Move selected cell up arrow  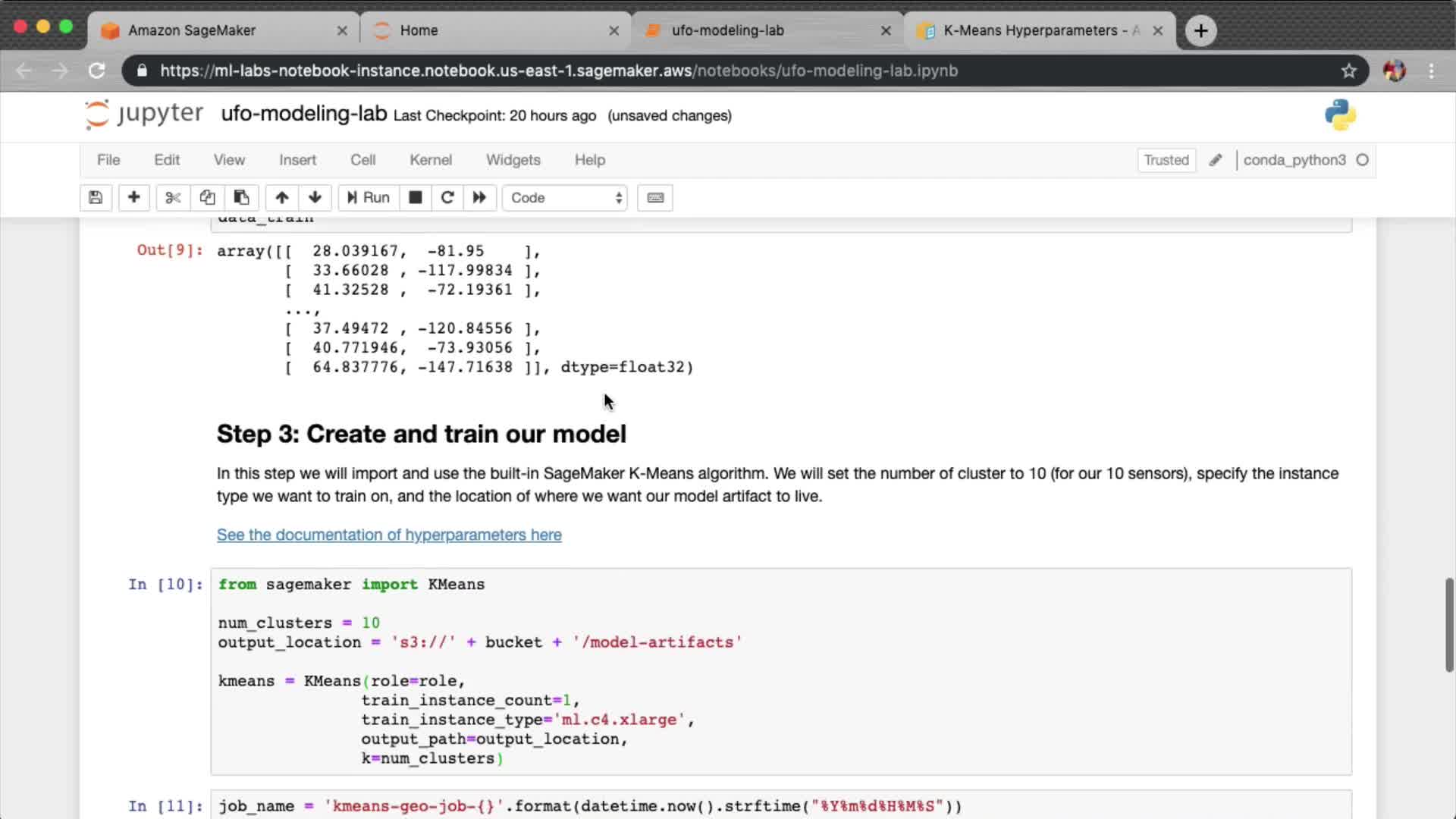(x=281, y=198)
